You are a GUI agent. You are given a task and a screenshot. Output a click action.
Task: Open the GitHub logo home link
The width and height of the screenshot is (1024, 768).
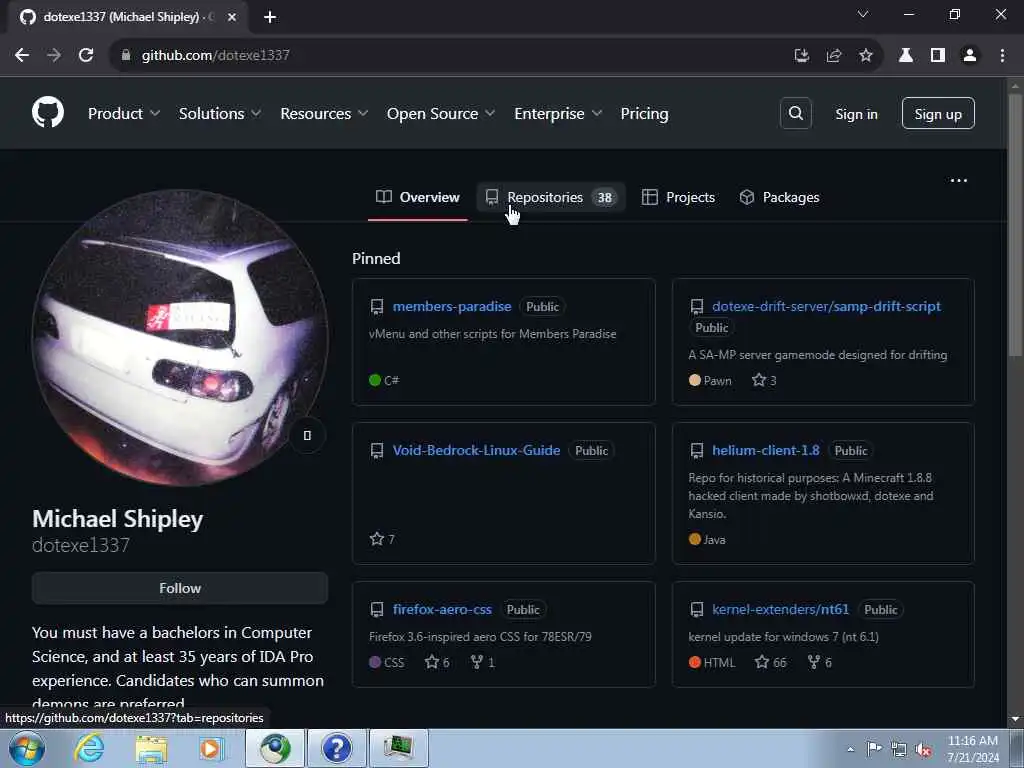(48, 112)
